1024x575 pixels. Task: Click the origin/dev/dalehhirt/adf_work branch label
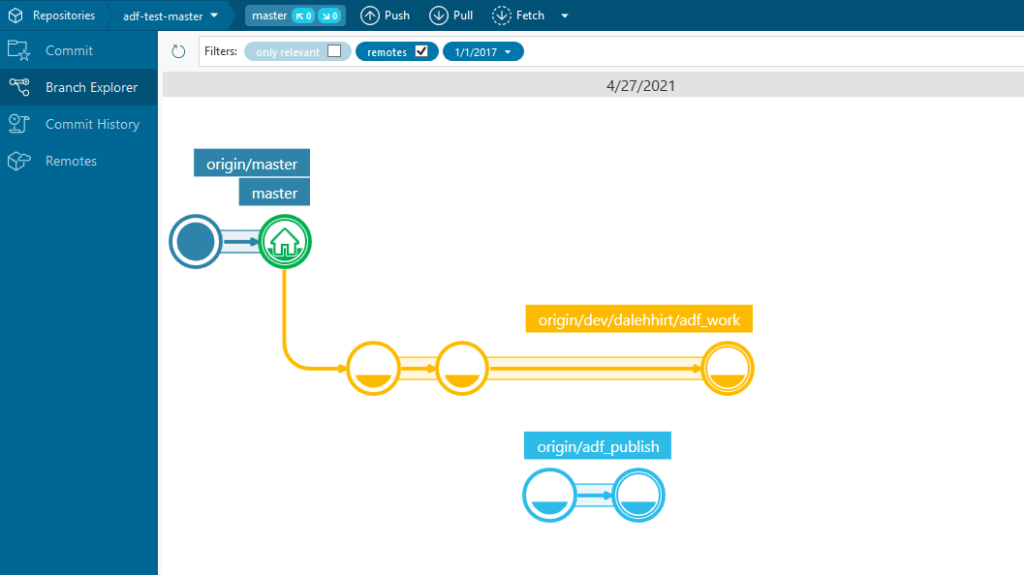click(639, 319)
